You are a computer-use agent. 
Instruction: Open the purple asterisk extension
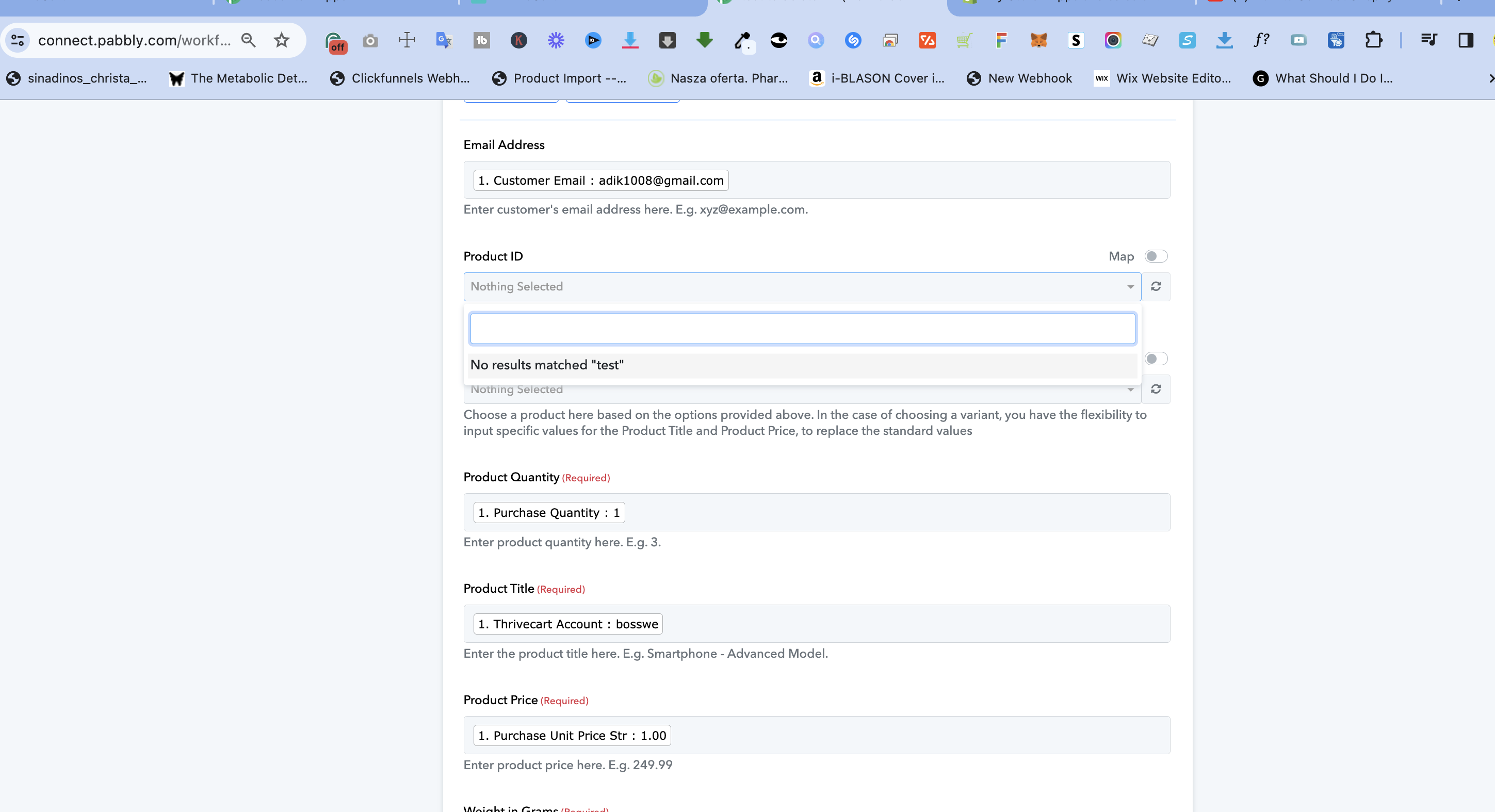pos(556,40)
